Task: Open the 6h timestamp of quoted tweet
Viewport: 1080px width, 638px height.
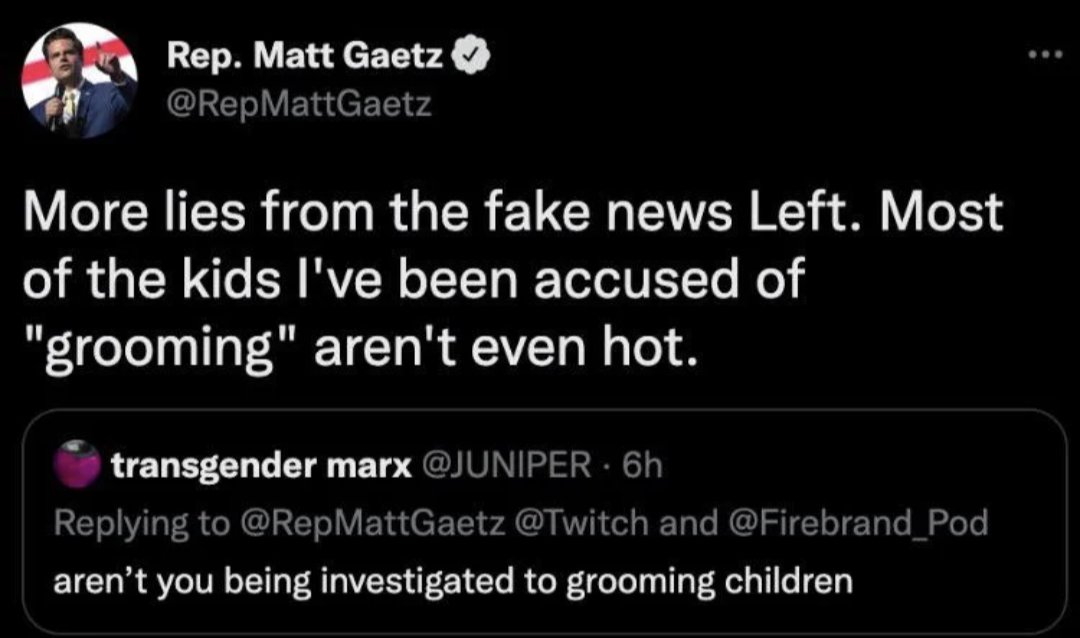Action: click(x=643, y=466)
